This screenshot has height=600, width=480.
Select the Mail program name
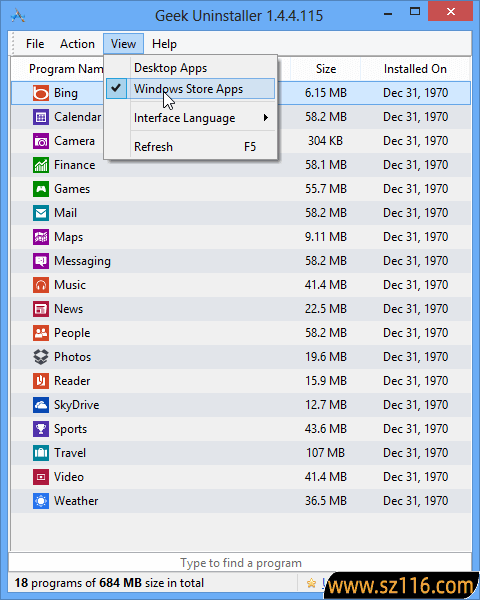(65, 213)
